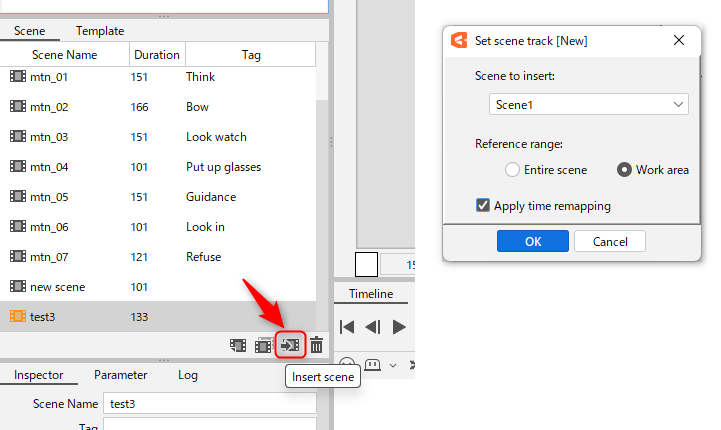The image size is (721, 430).
Task: Click the new scene icon in scene toolbar
Action: pyautogui.click(x=238, y=345)
